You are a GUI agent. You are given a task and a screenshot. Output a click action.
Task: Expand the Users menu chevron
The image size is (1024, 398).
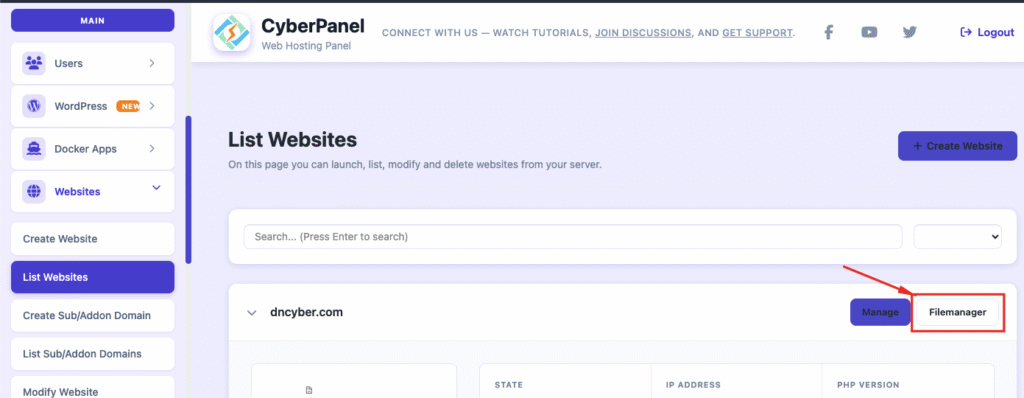(152, 63)
